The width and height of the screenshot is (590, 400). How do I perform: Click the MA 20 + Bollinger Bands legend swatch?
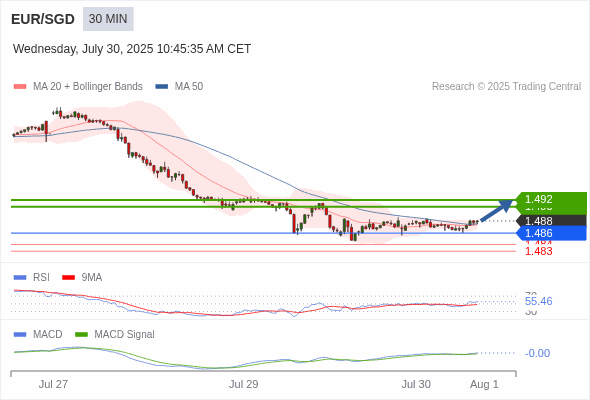click(x=20, y=87)
